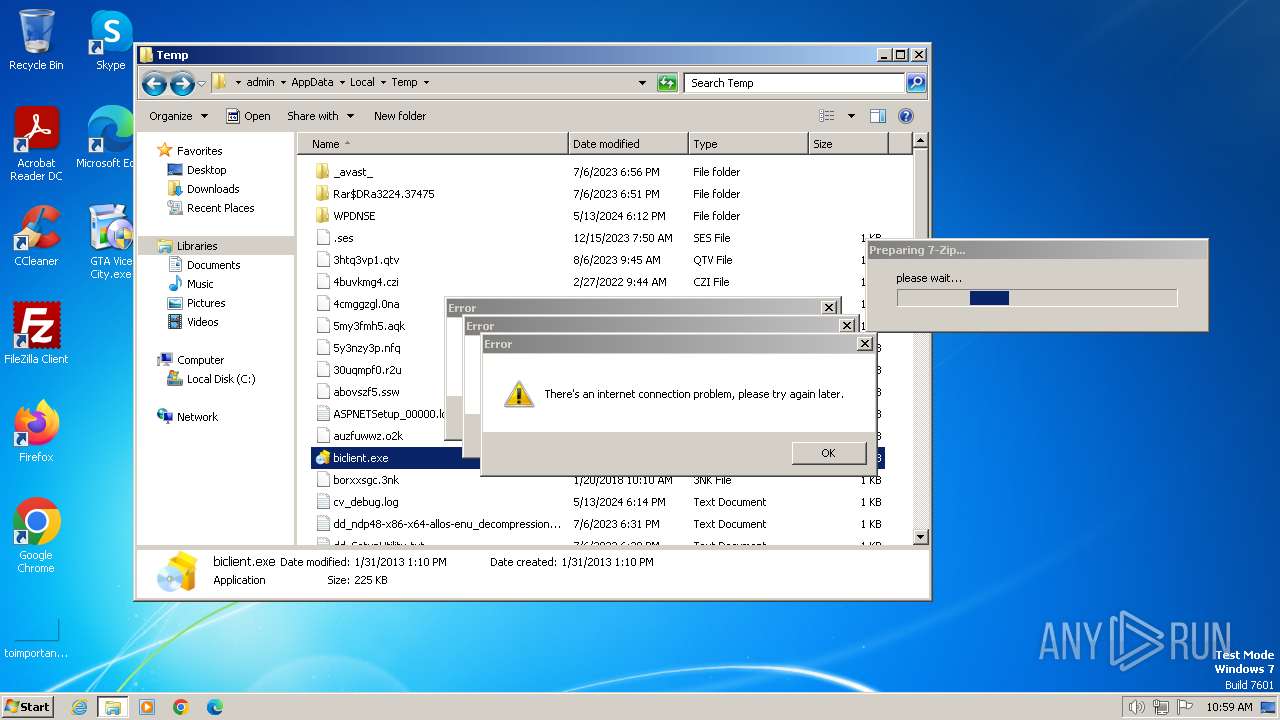The image size is (1280, 720).
Task: Select the biclient.exe file
Action: point(352,458)
